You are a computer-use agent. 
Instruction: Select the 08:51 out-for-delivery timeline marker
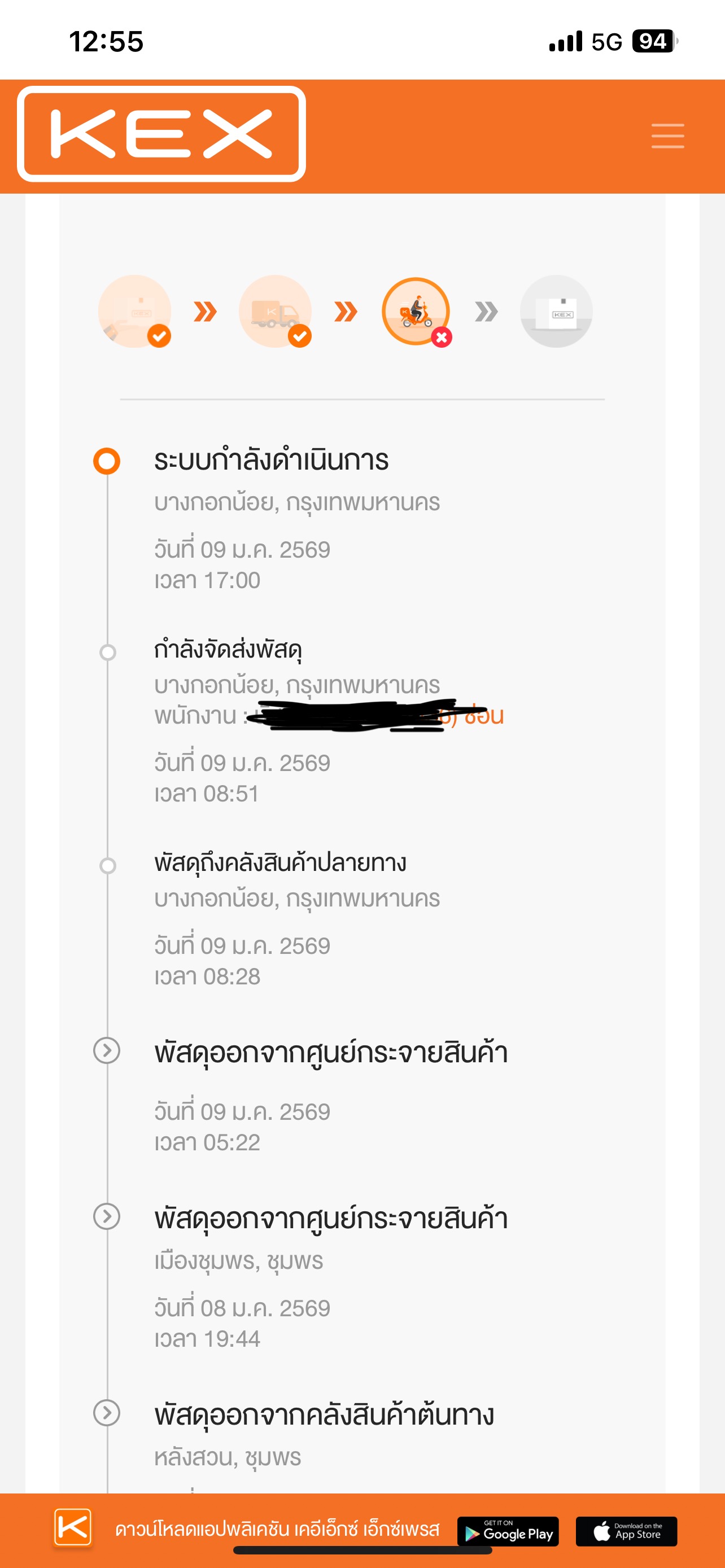coord(108,652)
